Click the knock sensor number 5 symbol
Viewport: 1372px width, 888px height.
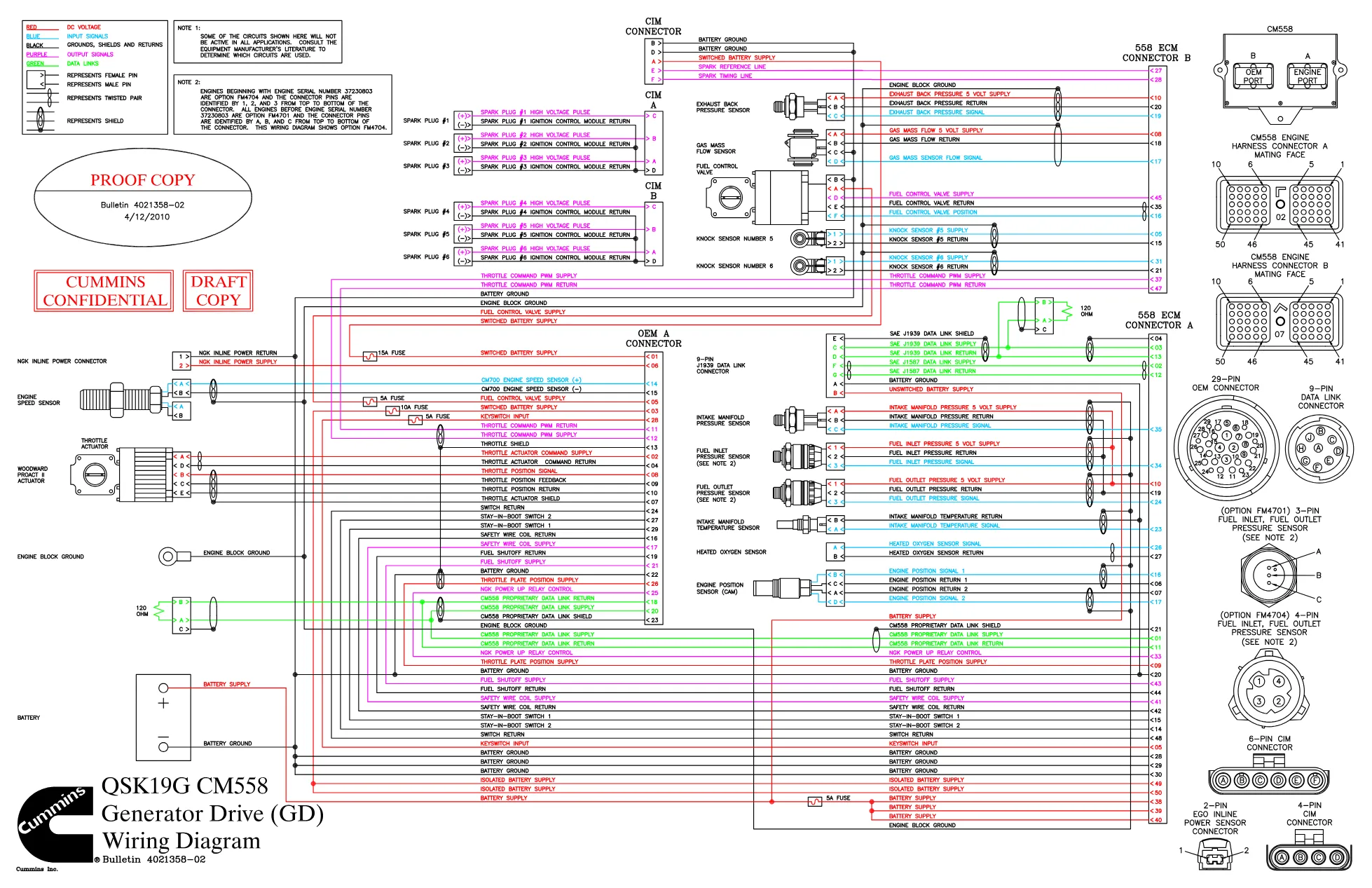coord(808,239)
